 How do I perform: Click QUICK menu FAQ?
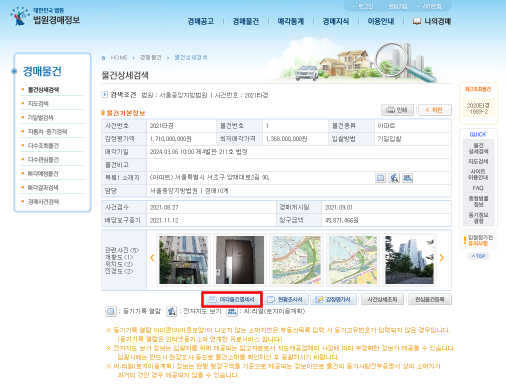(478, 188)
